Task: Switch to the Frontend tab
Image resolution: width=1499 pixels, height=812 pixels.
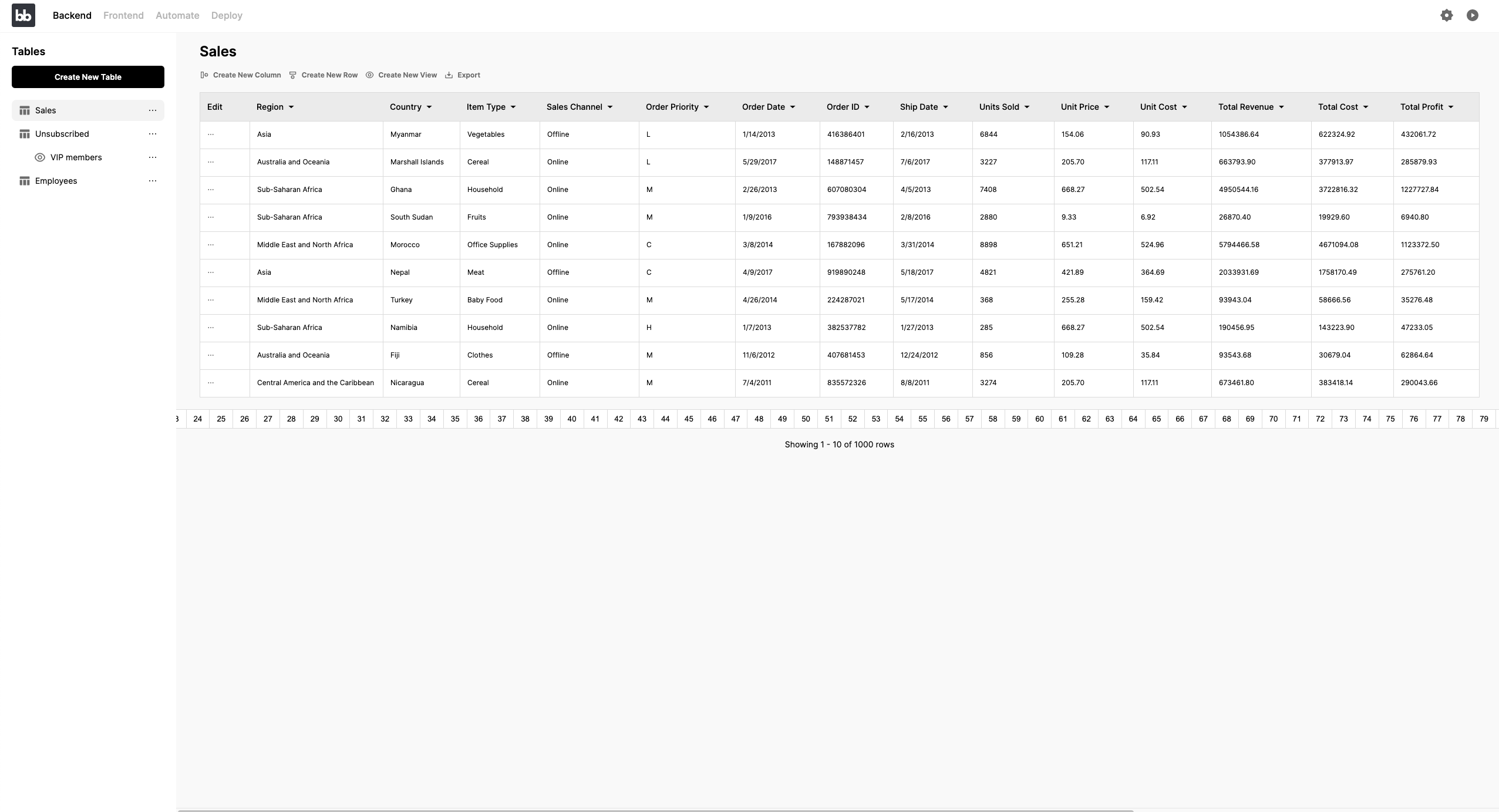Action: point(123,15)
